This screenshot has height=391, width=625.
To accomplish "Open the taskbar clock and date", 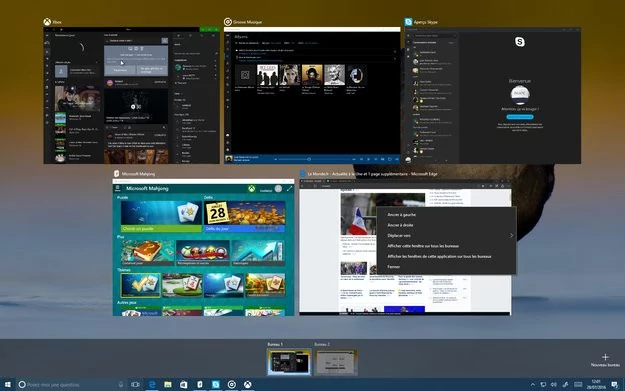I will (596, 385).
